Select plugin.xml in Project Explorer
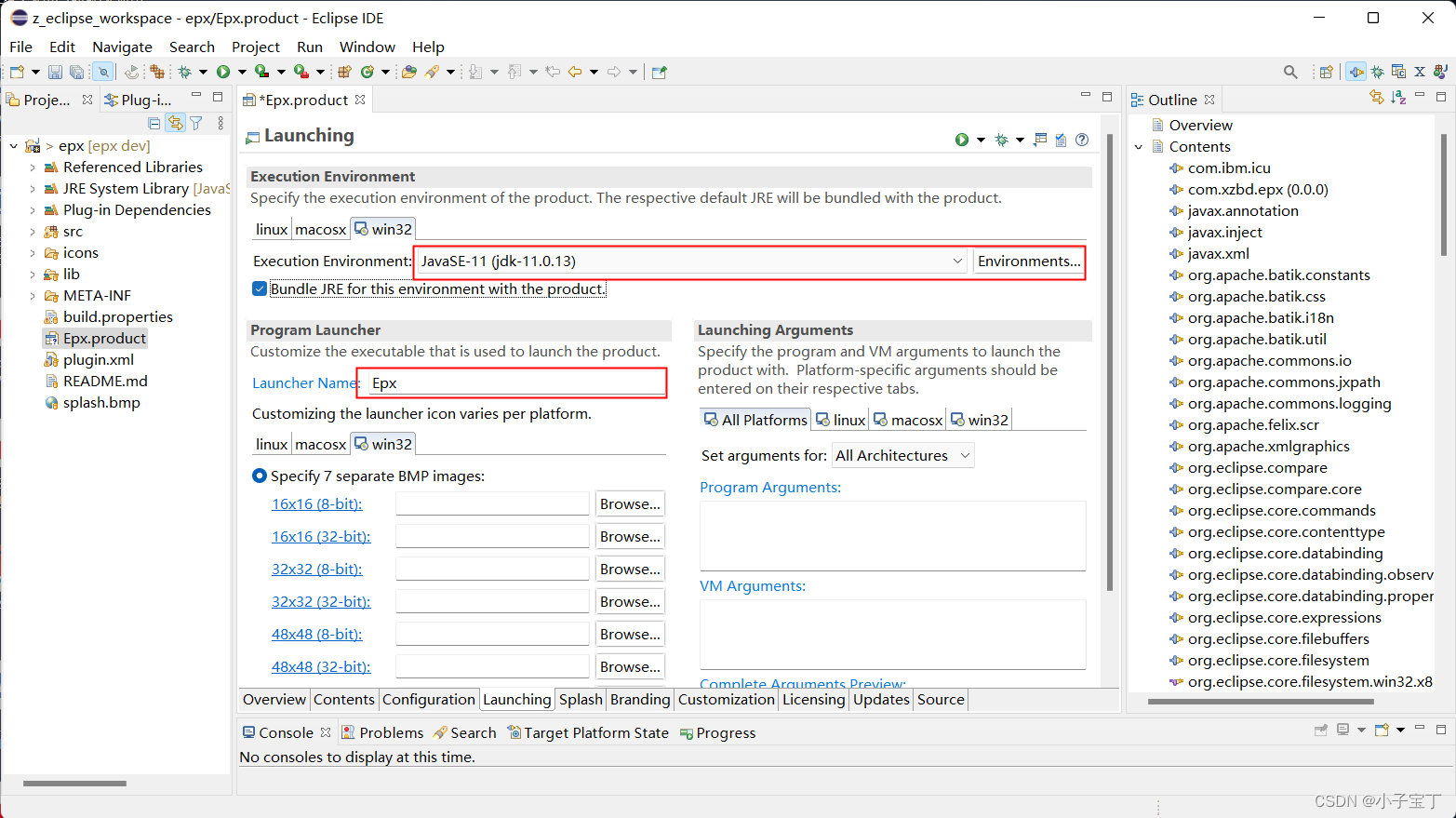 coord(89,359)
